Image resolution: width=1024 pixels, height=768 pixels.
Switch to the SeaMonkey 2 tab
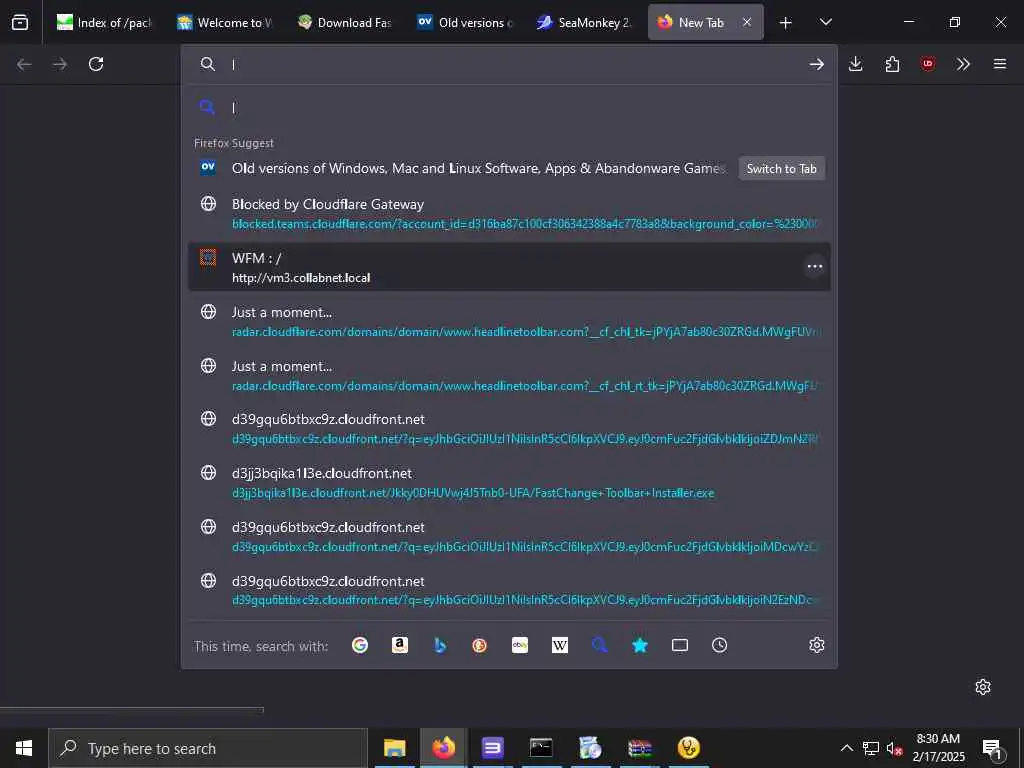click(585, 22)
